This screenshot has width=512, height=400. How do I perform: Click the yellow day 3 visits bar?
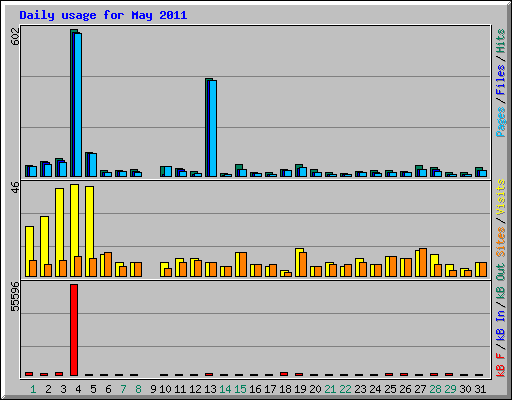59,232
